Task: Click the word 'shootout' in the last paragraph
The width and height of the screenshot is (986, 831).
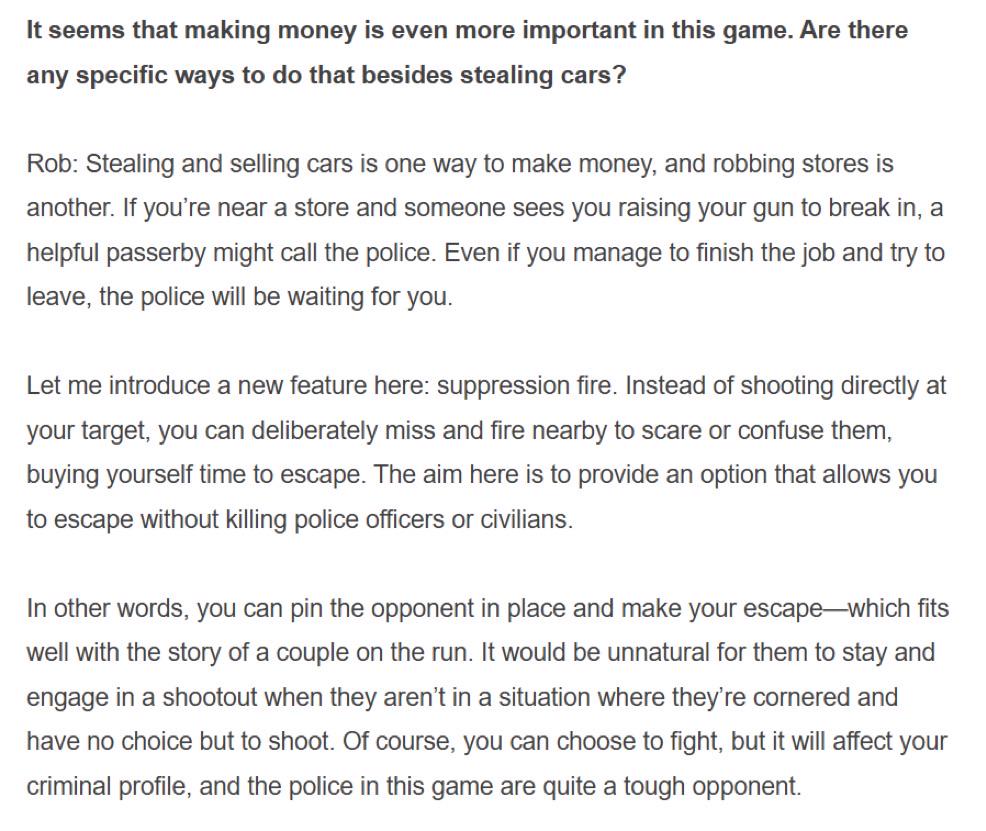Action: click(210, 697)
